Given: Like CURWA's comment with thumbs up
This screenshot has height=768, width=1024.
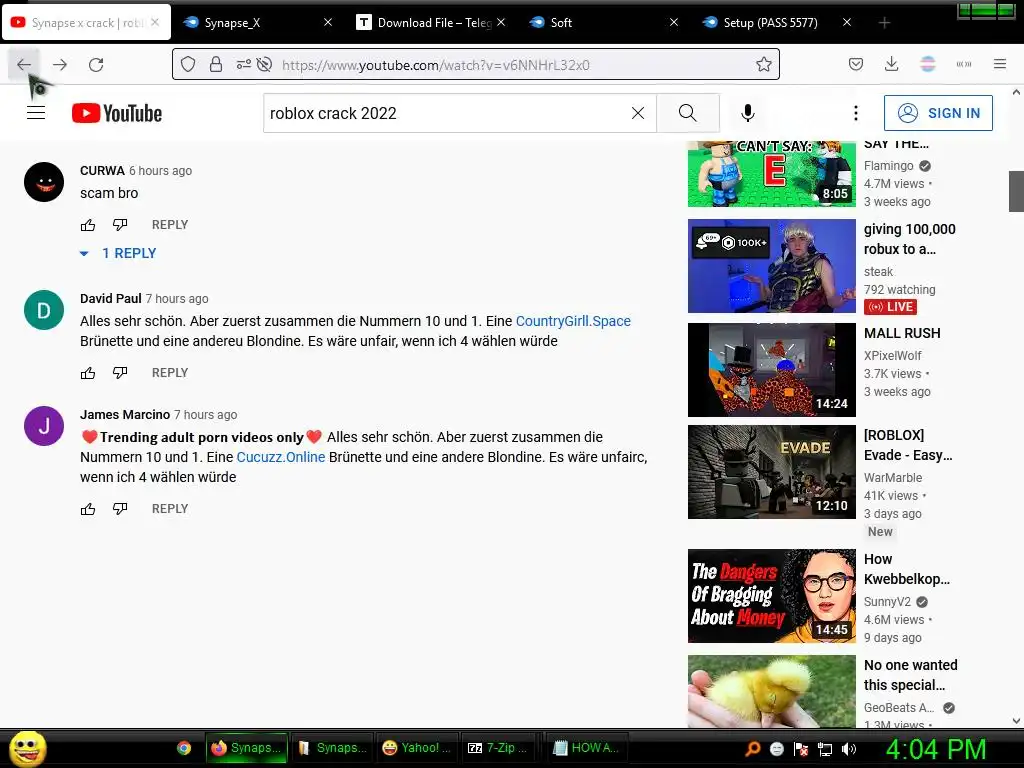Looking at the screenshot, I should pos(88,225).
